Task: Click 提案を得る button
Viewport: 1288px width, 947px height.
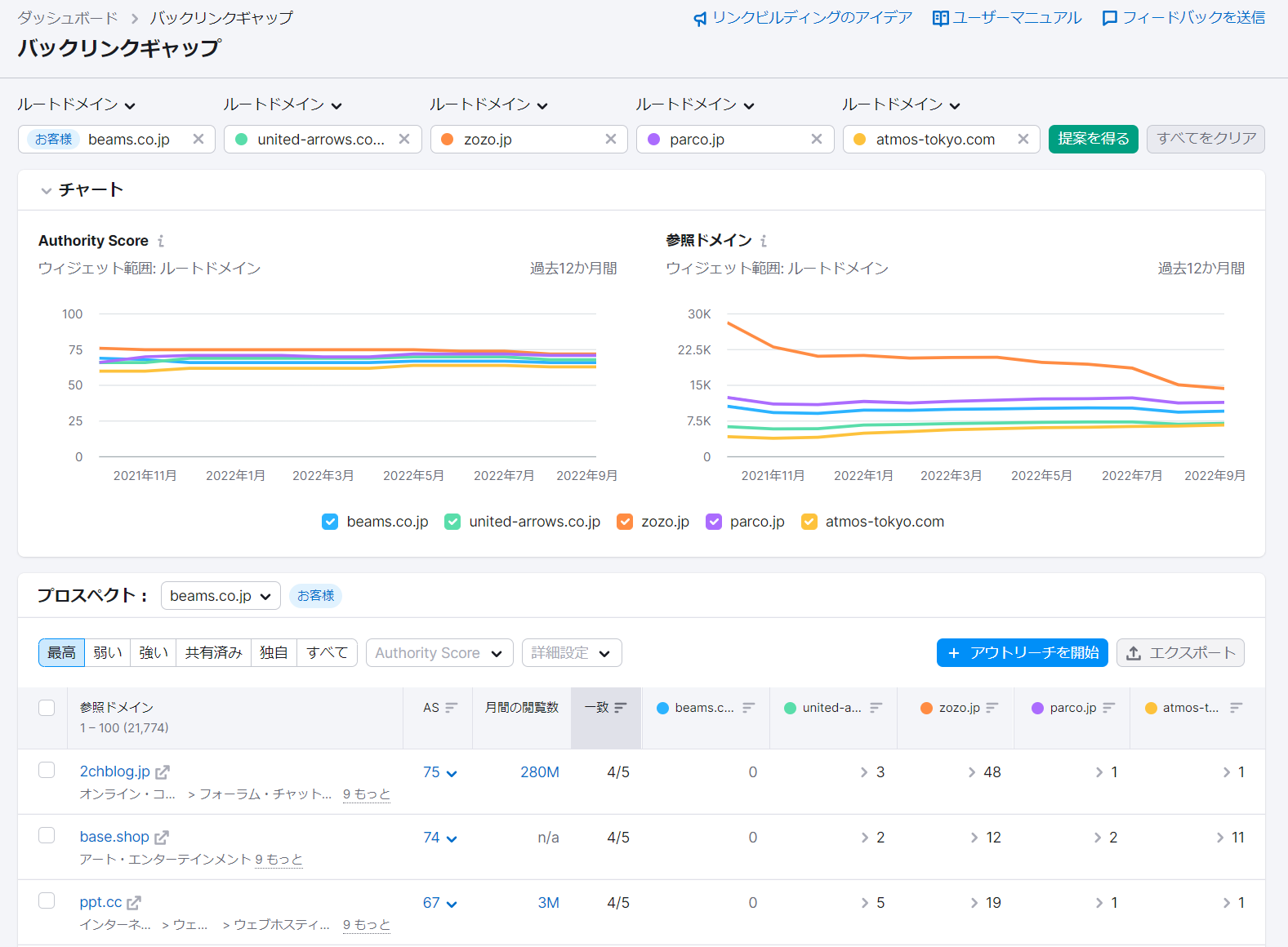Action: [1094, 139]
